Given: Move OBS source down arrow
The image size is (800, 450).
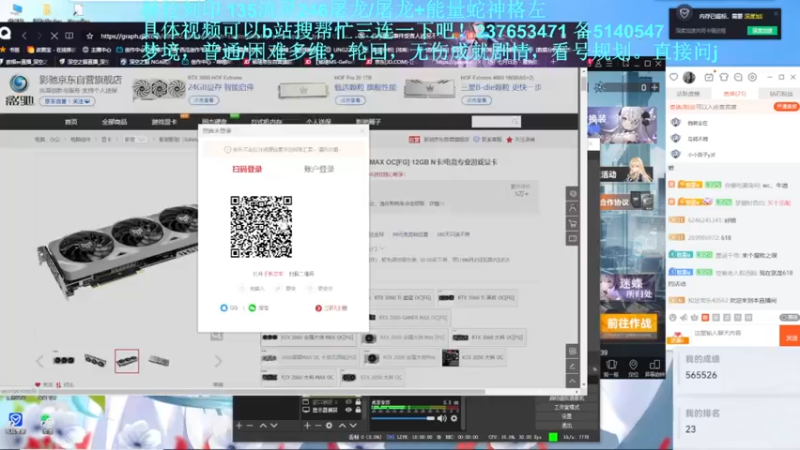Looking at the screenshot, I should tap(353, 425).
